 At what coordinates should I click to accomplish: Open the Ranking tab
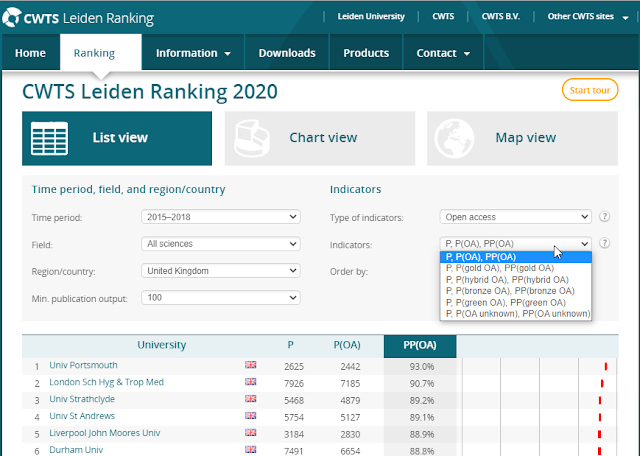(101, 53)
